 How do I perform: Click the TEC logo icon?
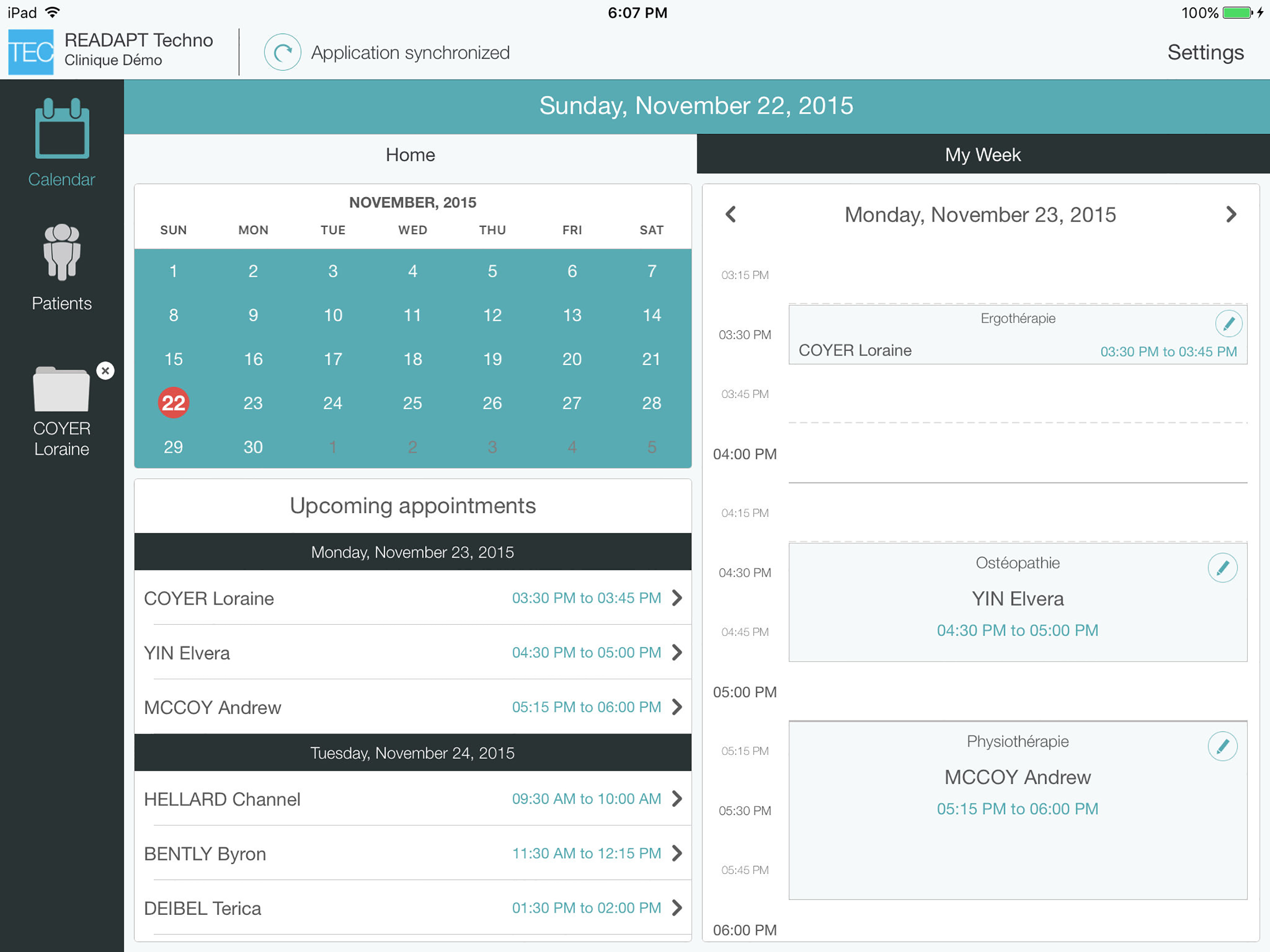31,52
